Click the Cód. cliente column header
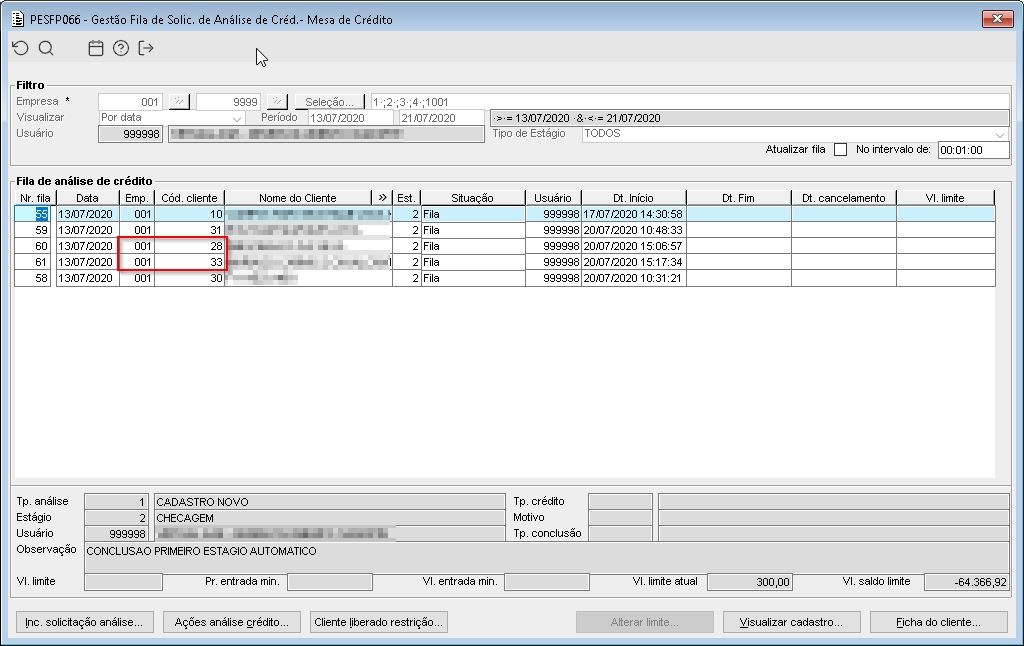Screen dimensions: 1024x646 click(x=189, y=197)
